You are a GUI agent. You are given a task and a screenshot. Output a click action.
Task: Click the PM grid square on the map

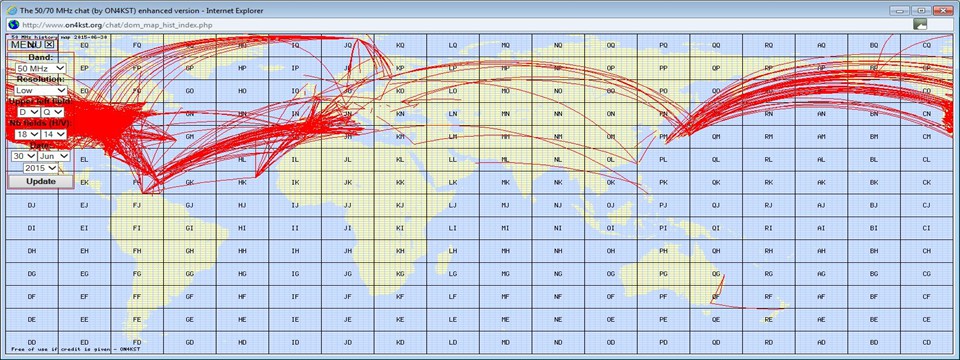pyautogui.click(x=664, y=136)
